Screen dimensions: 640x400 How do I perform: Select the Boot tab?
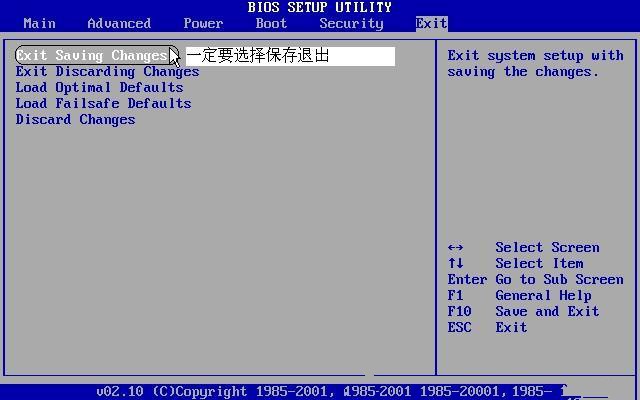coord(271,23)
